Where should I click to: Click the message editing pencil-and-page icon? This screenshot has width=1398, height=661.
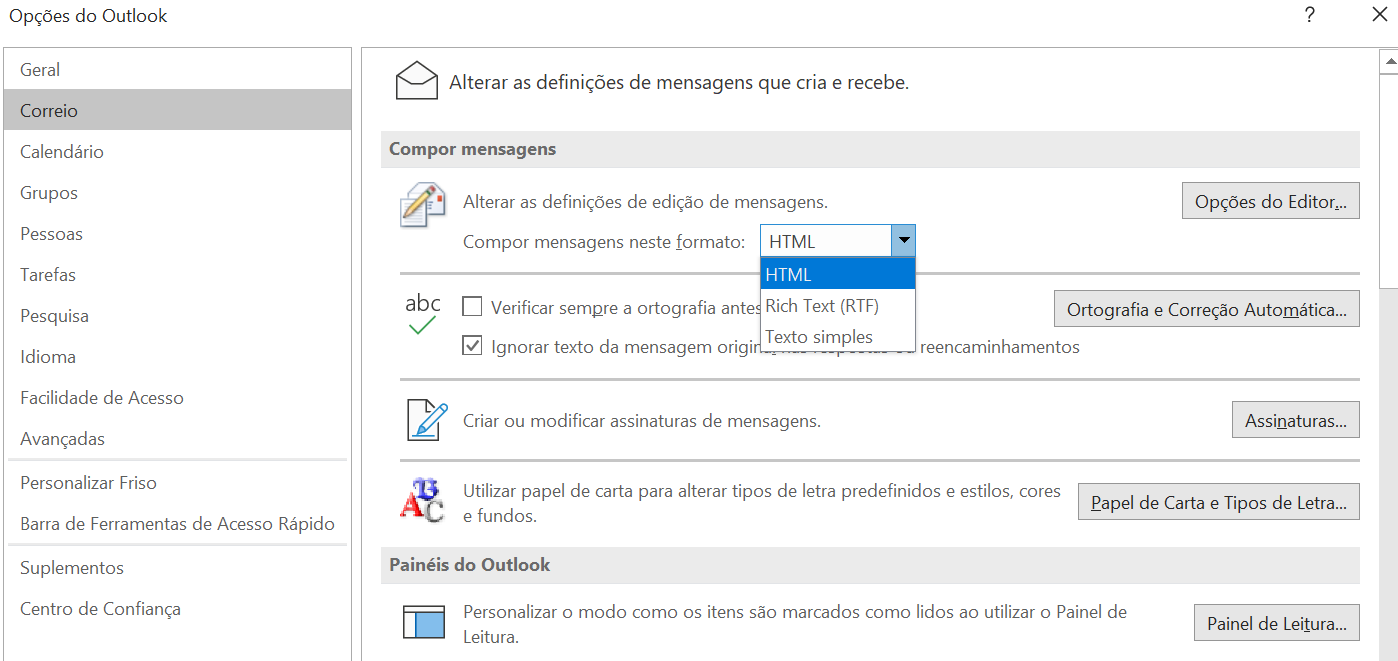tap(423, 205)
